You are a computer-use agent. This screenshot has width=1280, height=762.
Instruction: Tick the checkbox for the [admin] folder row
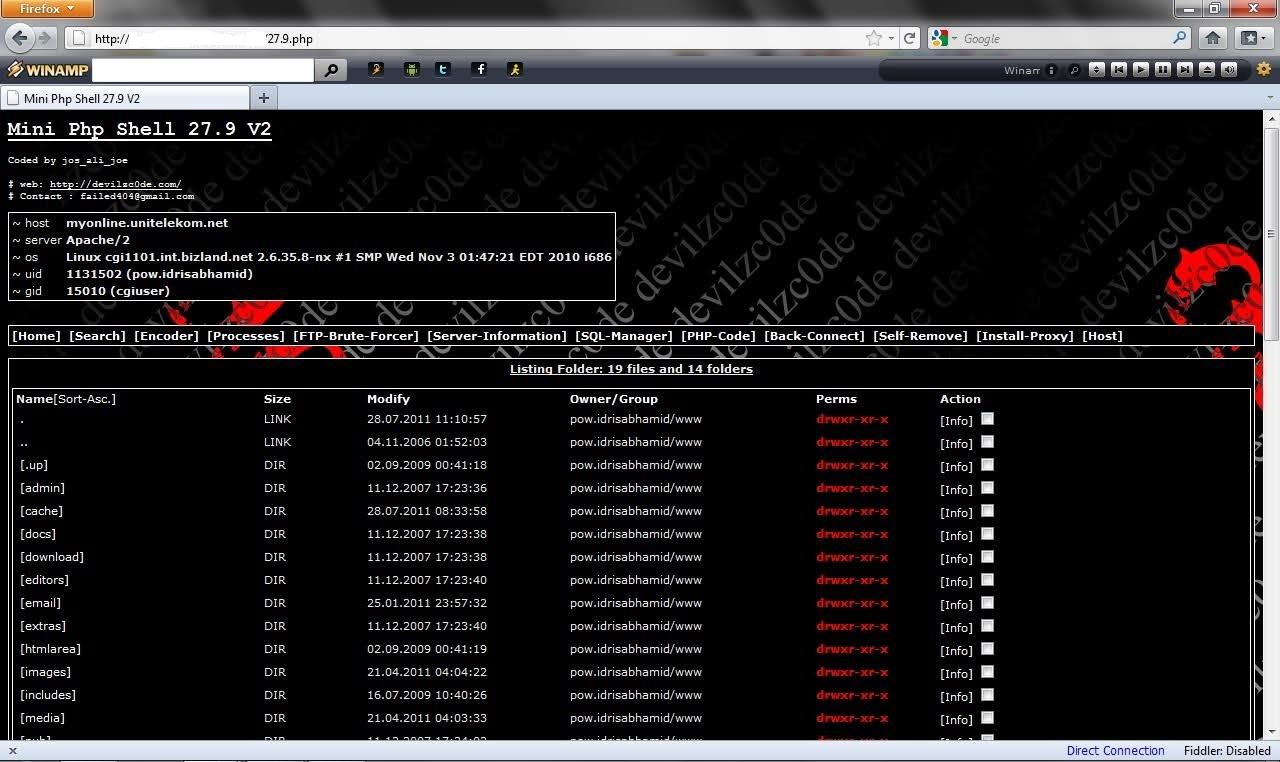click(987, 488)
